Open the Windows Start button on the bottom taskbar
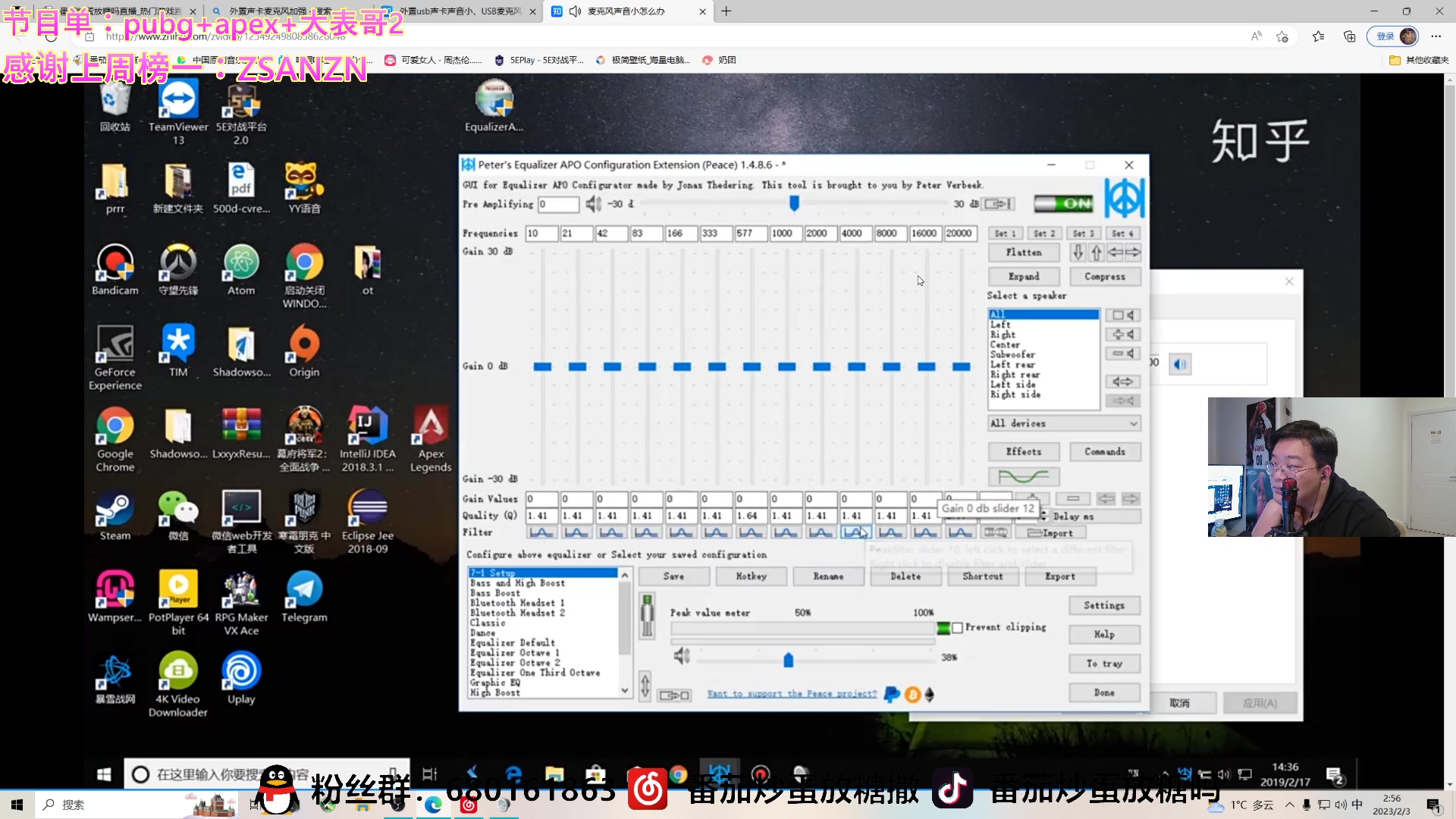The width and height of the screenshot is (1456, 819). coord(17,805)
